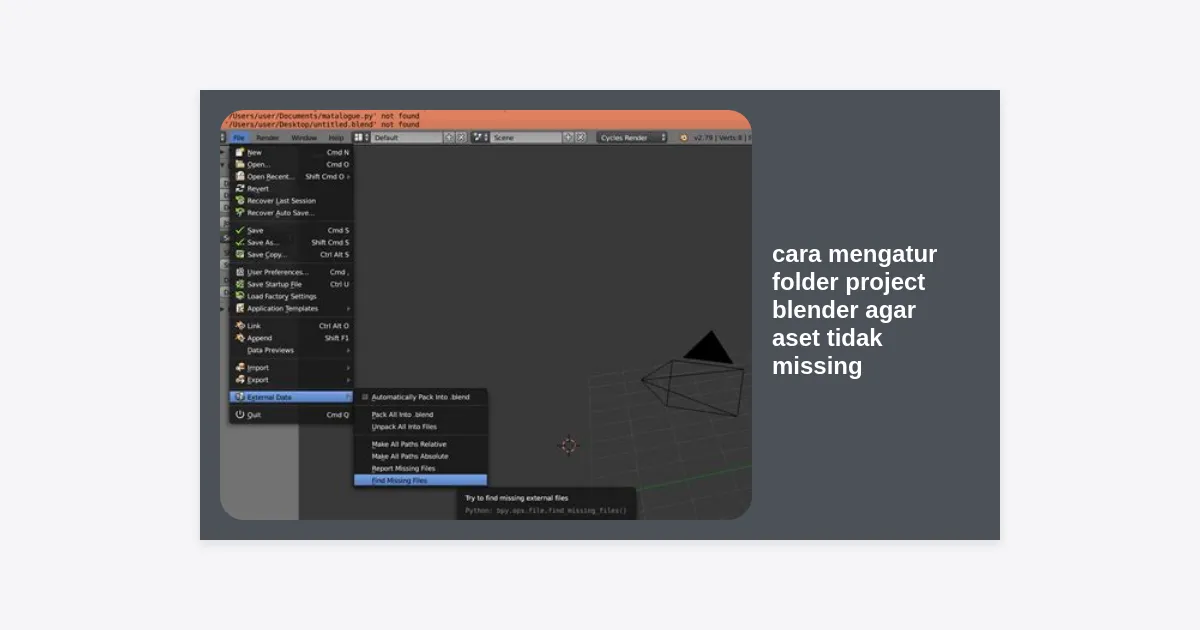Click the Recover Last Session icon
Screen dimensions: 1200x630
point(240,201)
